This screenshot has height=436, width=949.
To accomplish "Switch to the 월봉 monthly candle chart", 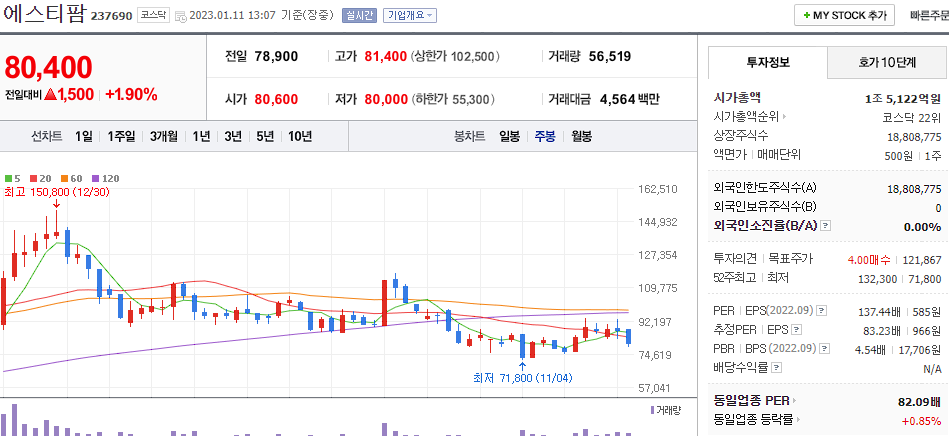I will [x=582, y=136].
